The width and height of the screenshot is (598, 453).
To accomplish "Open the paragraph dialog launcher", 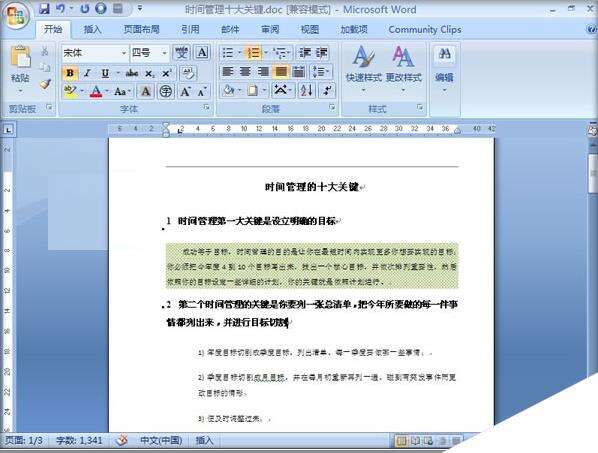I will coord(332,108).
